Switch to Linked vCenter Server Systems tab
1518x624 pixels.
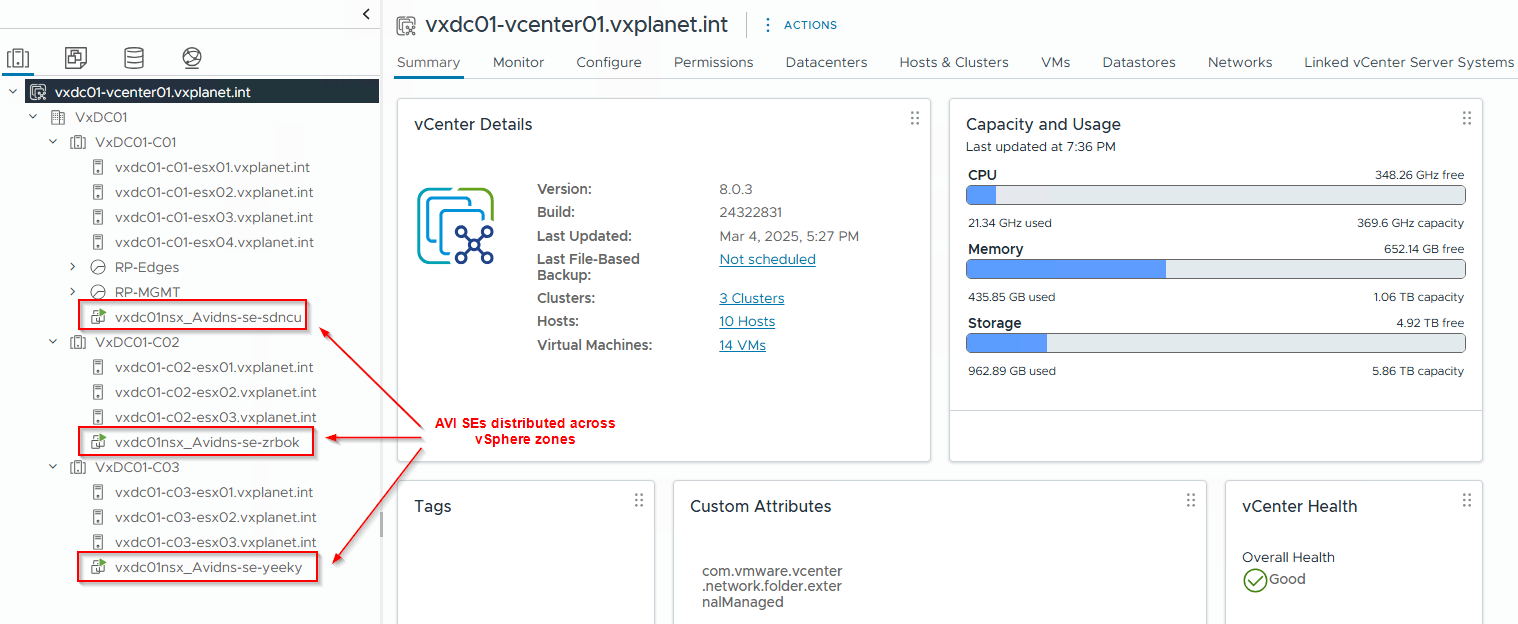(1409, 62)
